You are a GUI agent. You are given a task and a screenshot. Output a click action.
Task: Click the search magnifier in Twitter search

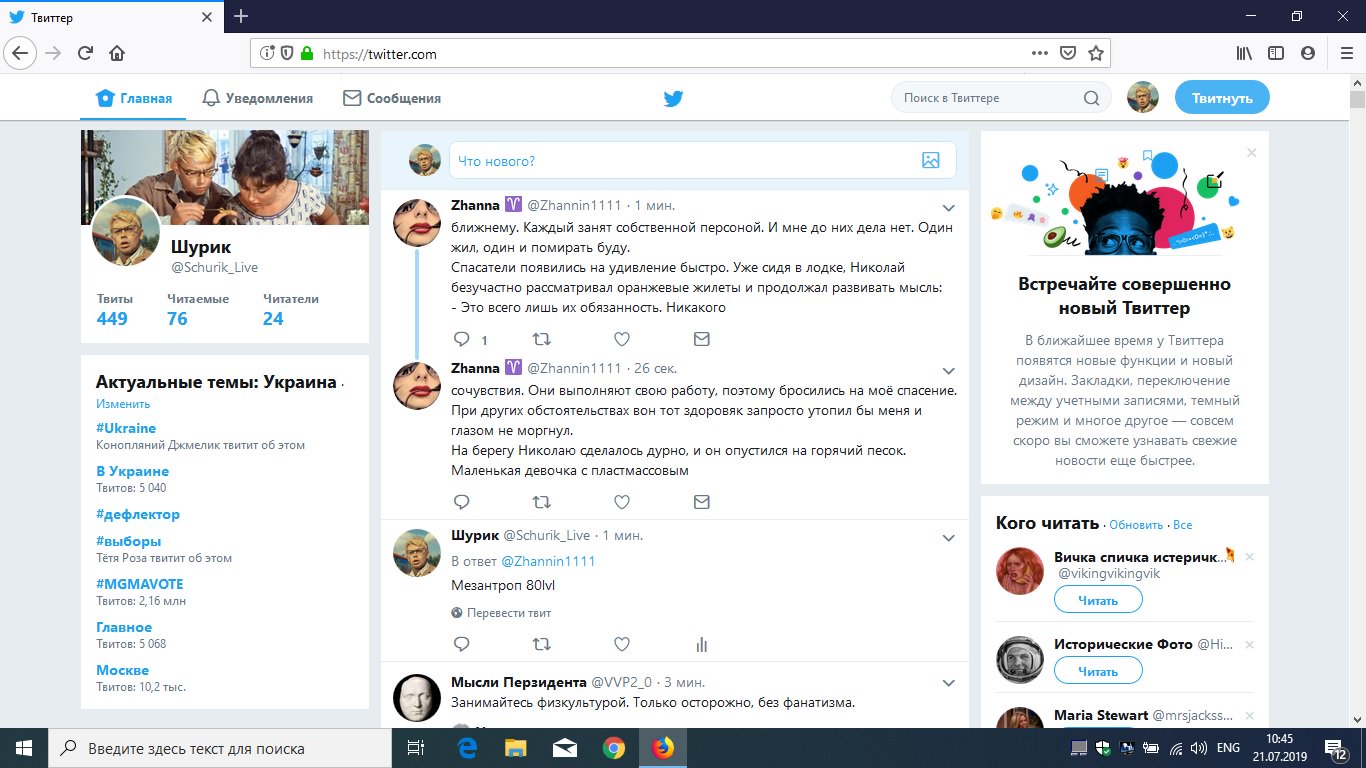tap(1091, 98)
